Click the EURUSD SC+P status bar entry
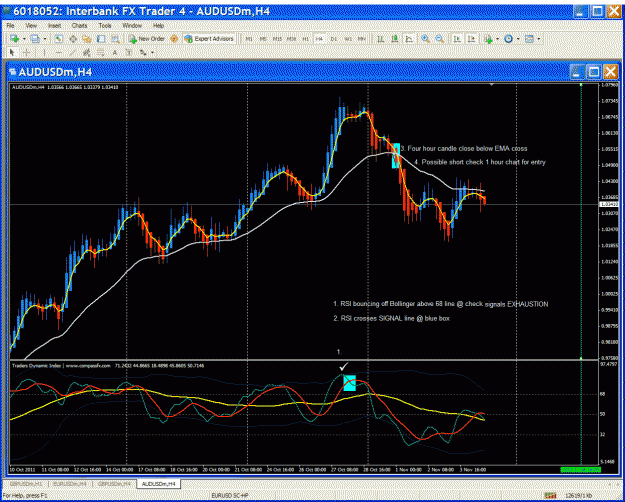Image resolution: width=625 pixels, height=502 pixels. point(230,495)
